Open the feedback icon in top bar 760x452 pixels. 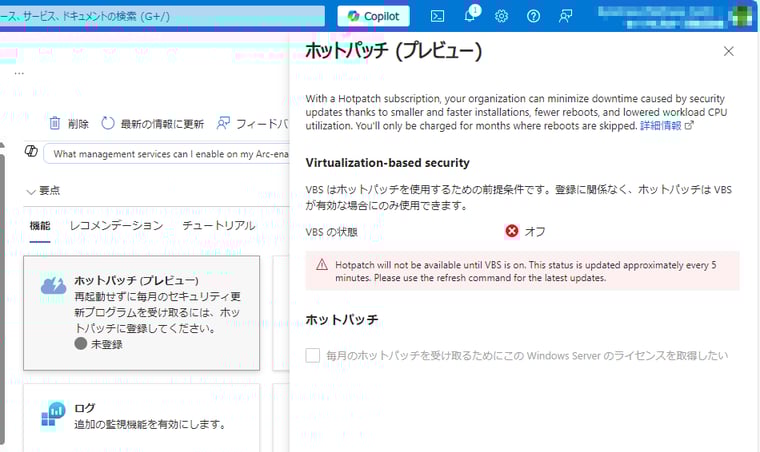click(565, 16)
